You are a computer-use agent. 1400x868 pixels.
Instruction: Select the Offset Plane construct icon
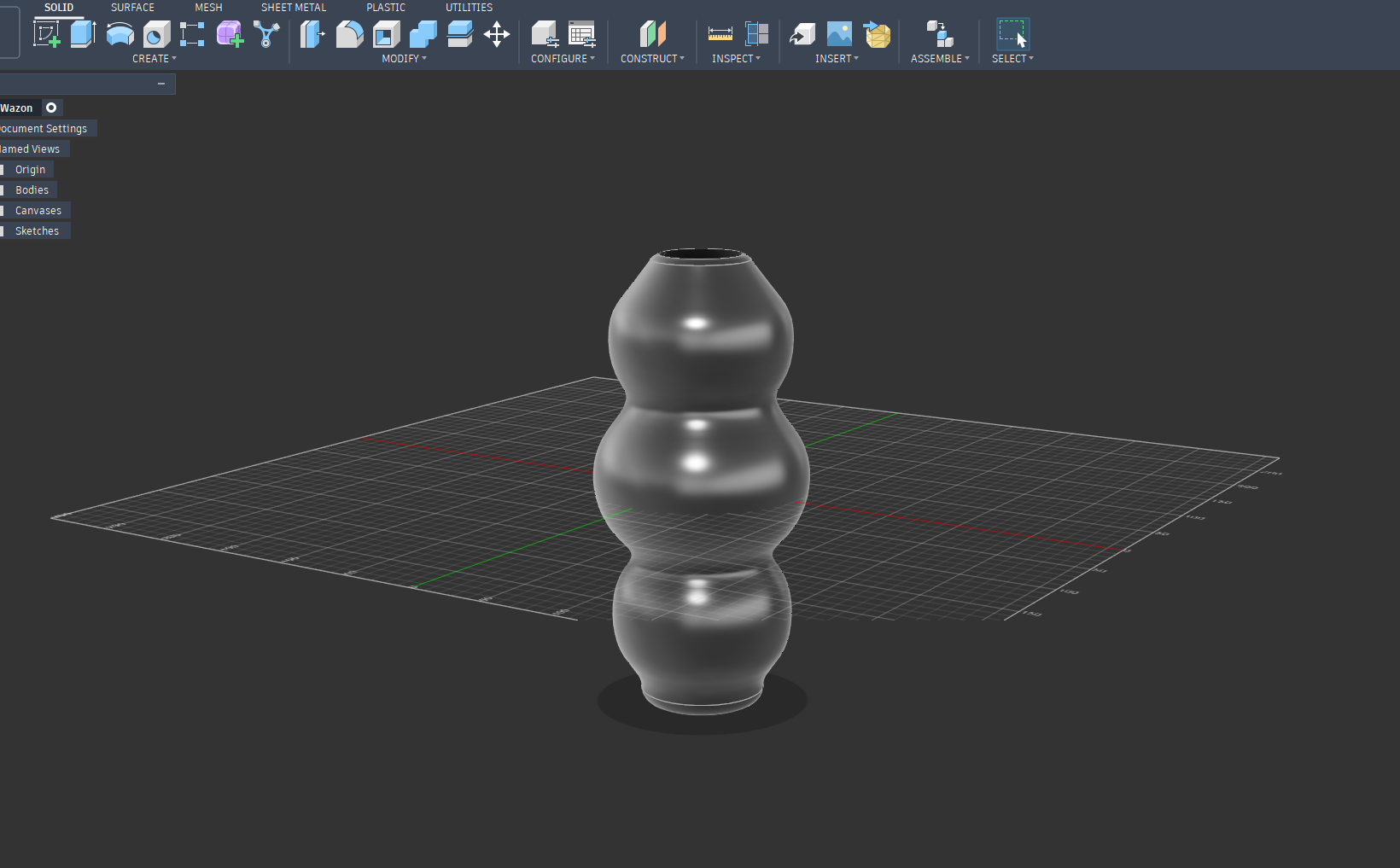pyautogui.click(x=652, y=34)
